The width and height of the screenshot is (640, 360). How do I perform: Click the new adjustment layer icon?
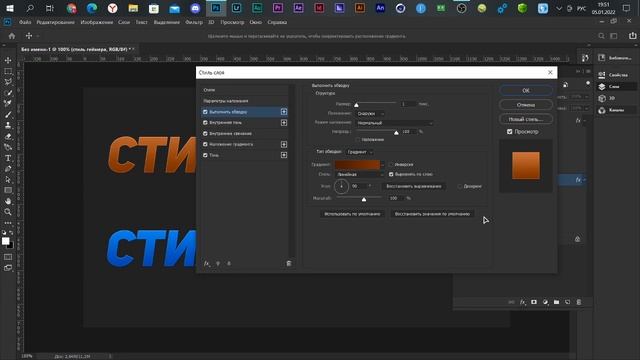[x=545, y=302]
